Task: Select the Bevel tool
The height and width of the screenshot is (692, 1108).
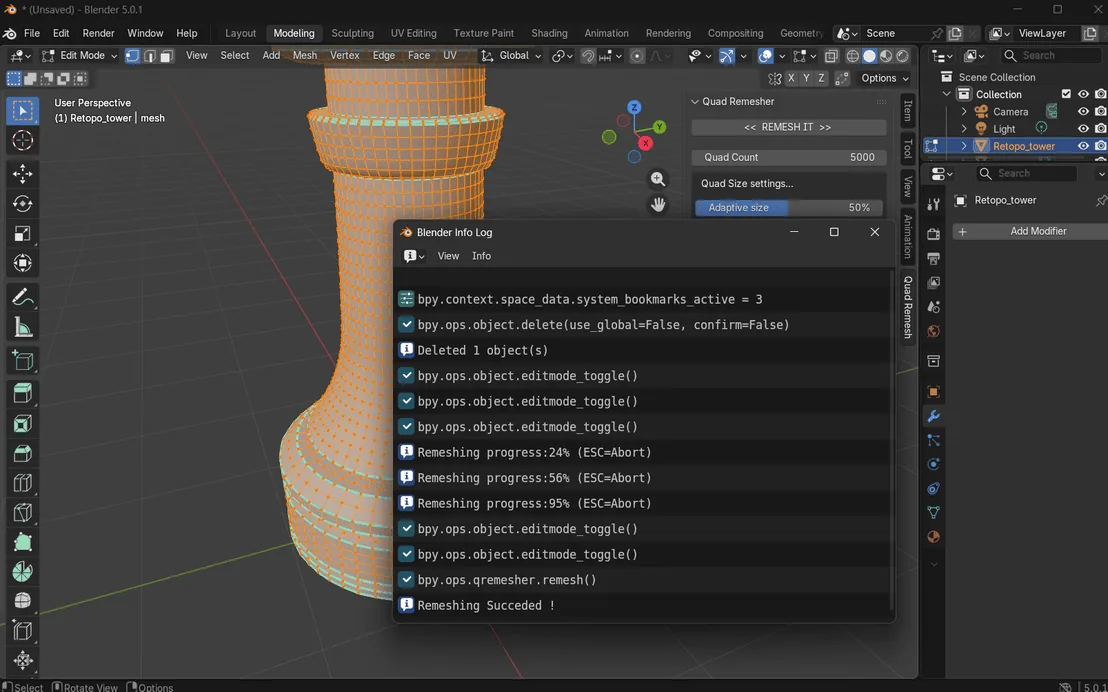Action: pos(23,453)
